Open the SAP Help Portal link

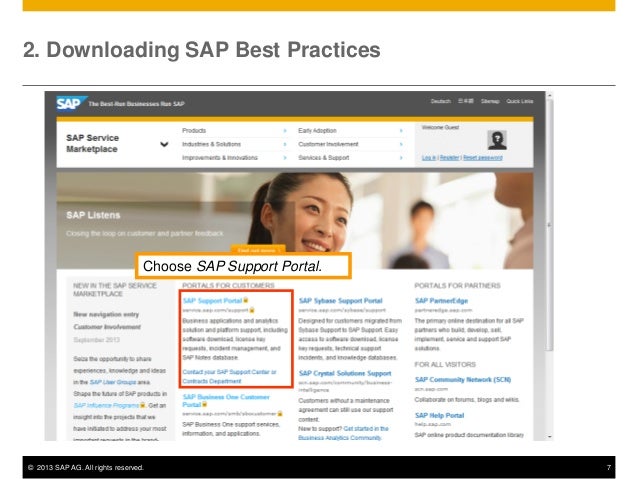tap(439, 416)
